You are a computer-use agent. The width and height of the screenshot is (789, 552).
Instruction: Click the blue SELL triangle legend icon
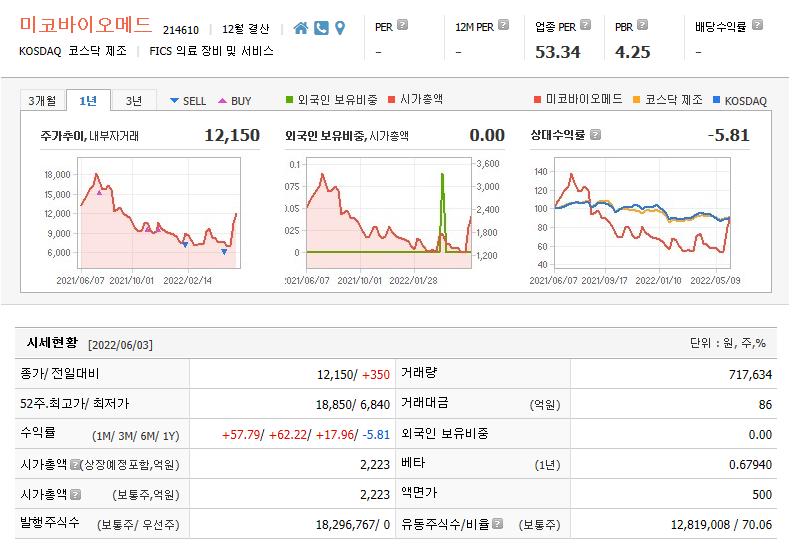coord(174,101)
